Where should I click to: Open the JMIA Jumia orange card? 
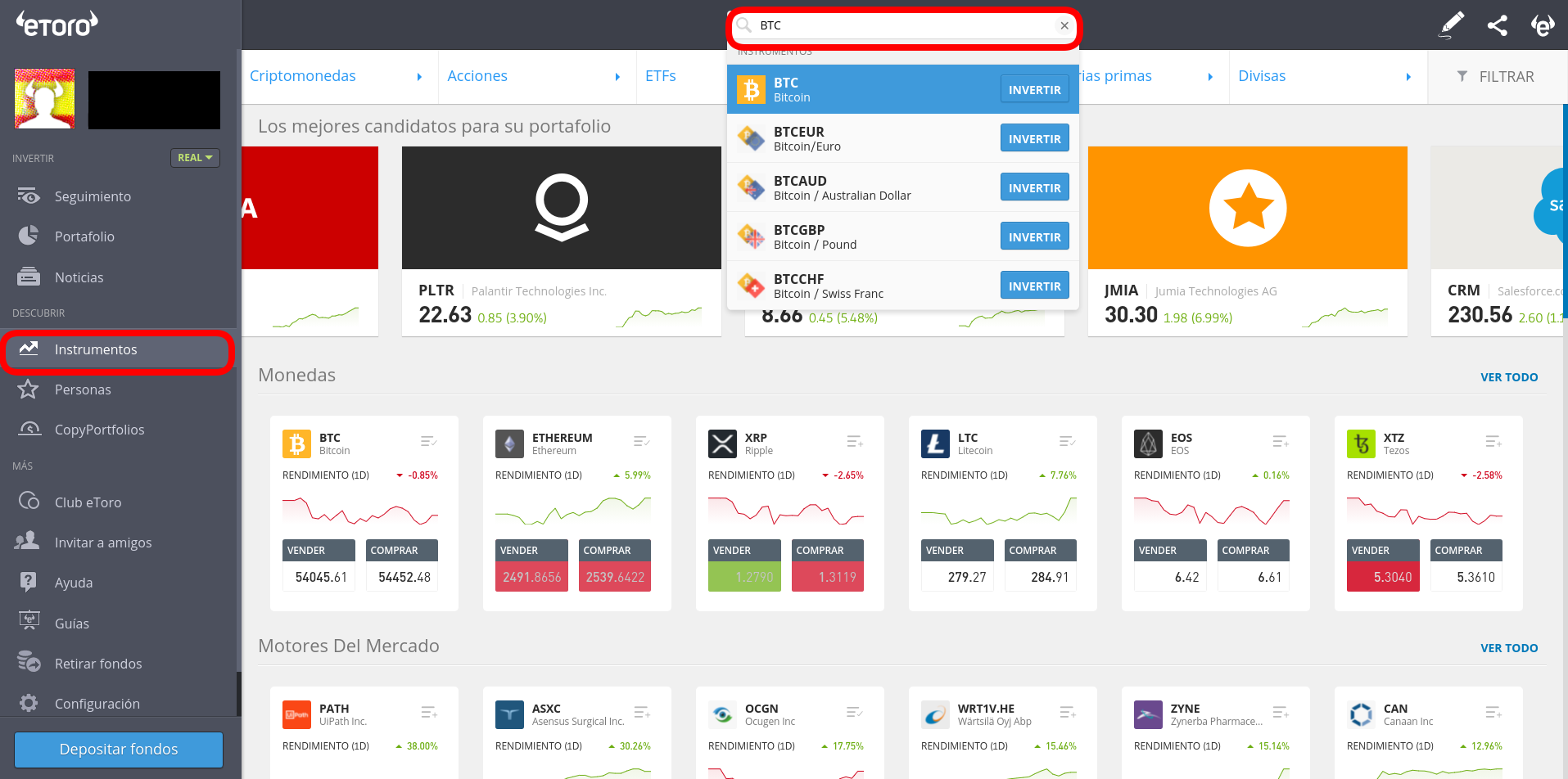[x=1248, y=208]
